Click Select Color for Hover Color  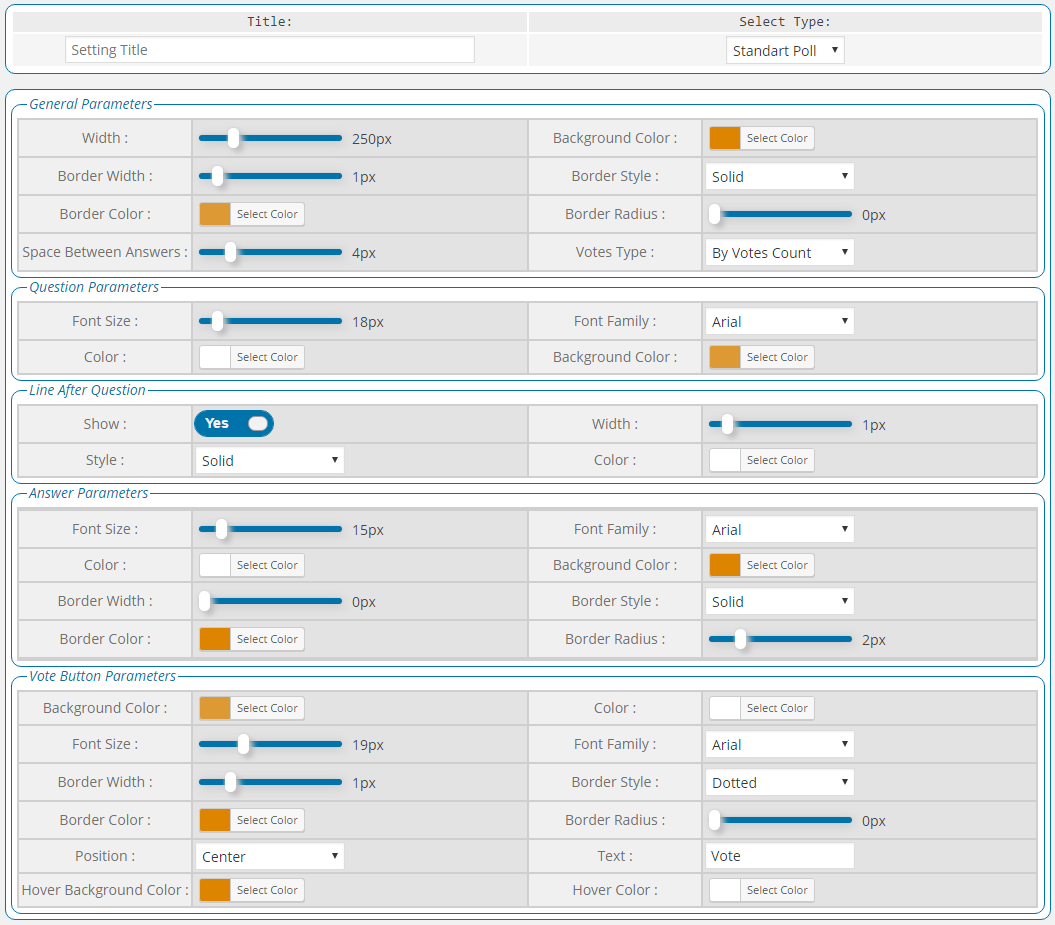click(x=777, y=890)
